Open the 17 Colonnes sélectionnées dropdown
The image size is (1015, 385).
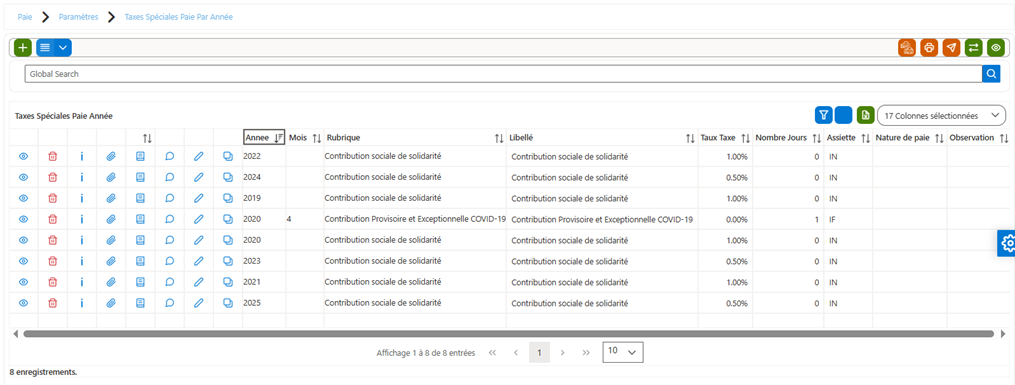pos(941,115)
